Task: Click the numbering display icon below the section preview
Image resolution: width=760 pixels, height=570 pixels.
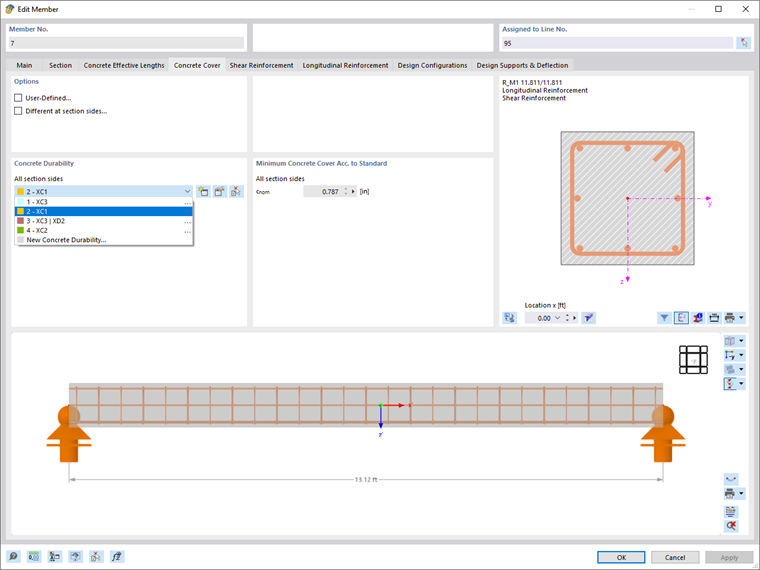Action: coord(697,318)
